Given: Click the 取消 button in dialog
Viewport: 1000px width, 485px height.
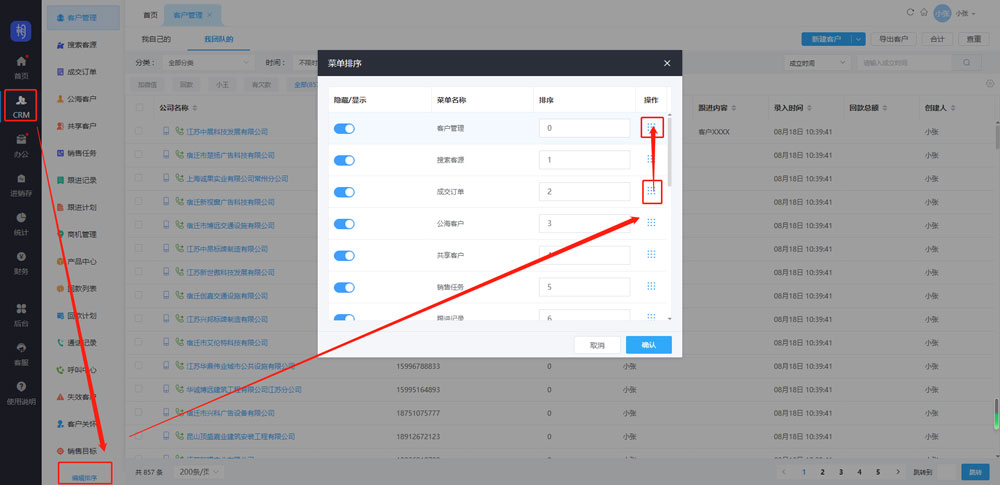Looking at the screenshot, I should (597, 345).
